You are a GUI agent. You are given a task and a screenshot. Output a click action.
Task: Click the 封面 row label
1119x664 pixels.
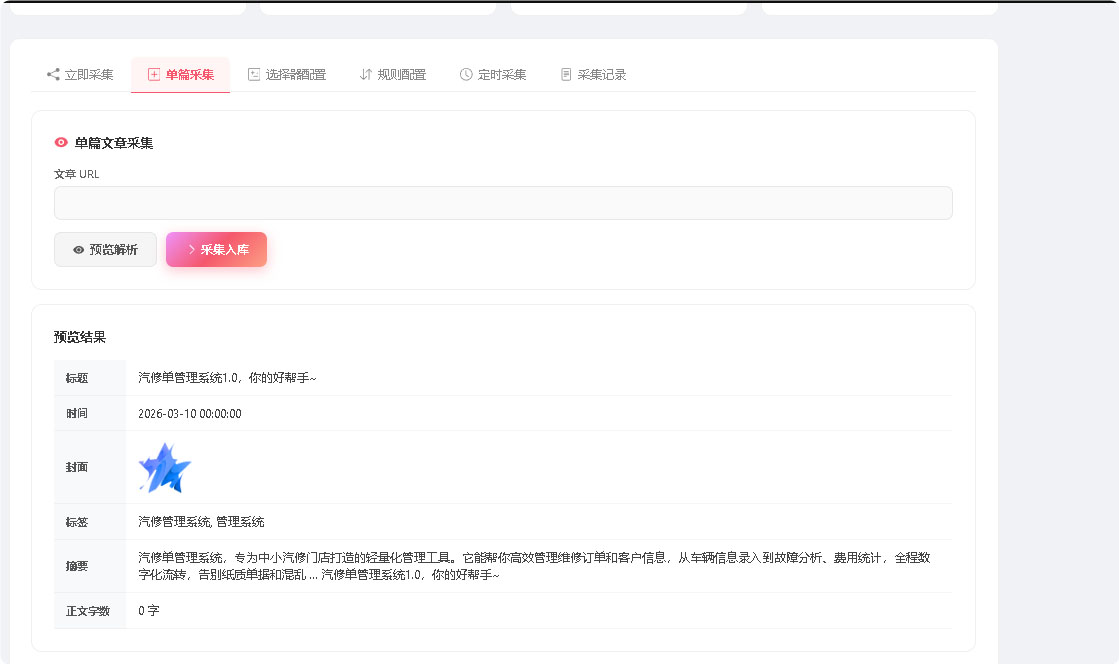click(x=77, y=467)
